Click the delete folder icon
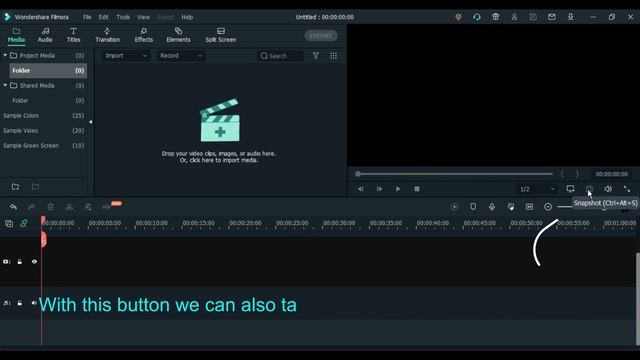 pyautogui.click(x=36, y=187)
